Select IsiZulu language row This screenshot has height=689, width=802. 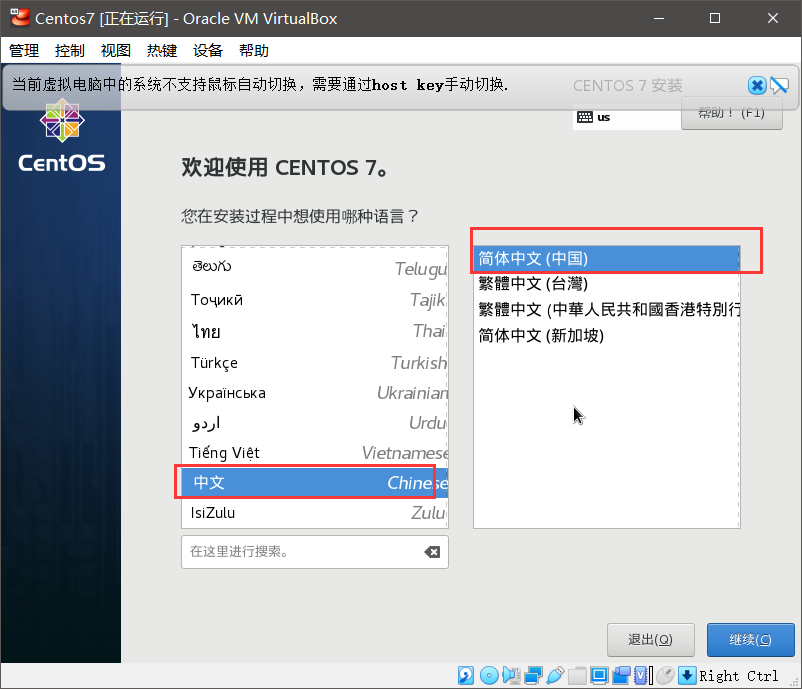coord(315,513)
